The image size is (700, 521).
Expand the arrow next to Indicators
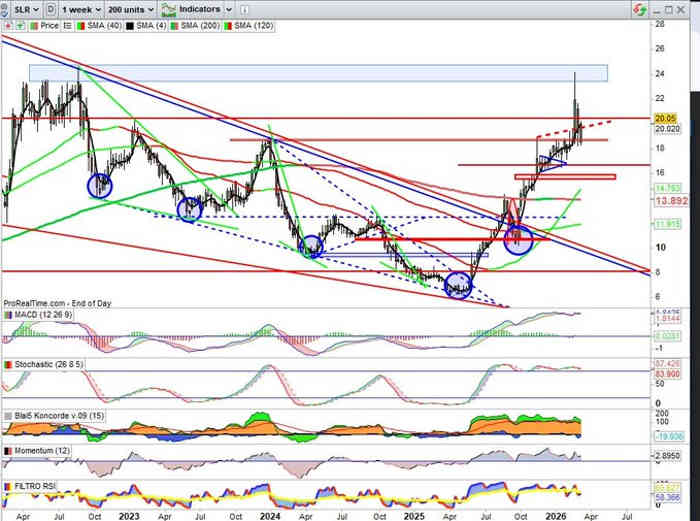click(229, 8)
